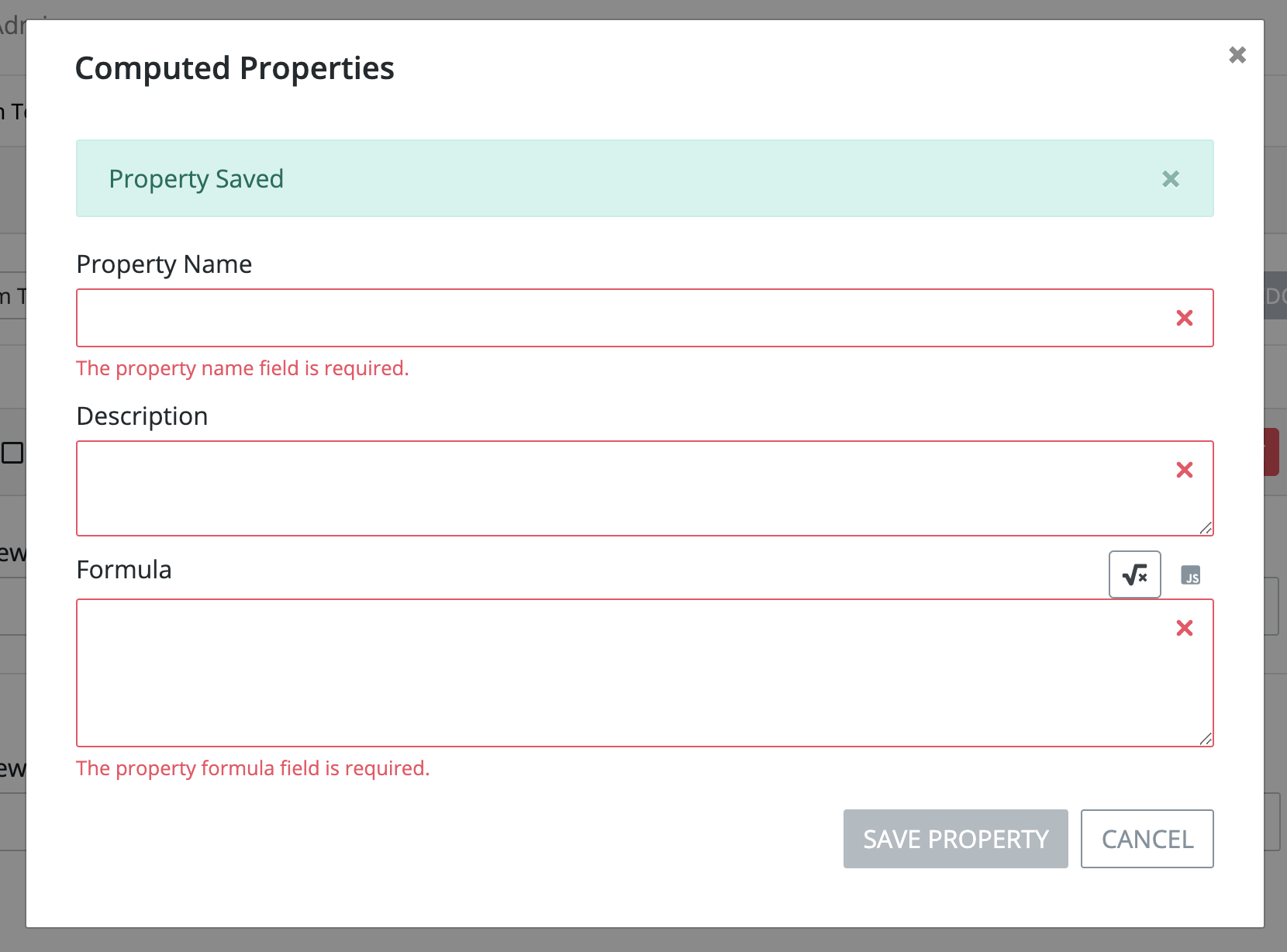Clear the Formula field with its red X
1287x952 pixels.
point(1185,628)
